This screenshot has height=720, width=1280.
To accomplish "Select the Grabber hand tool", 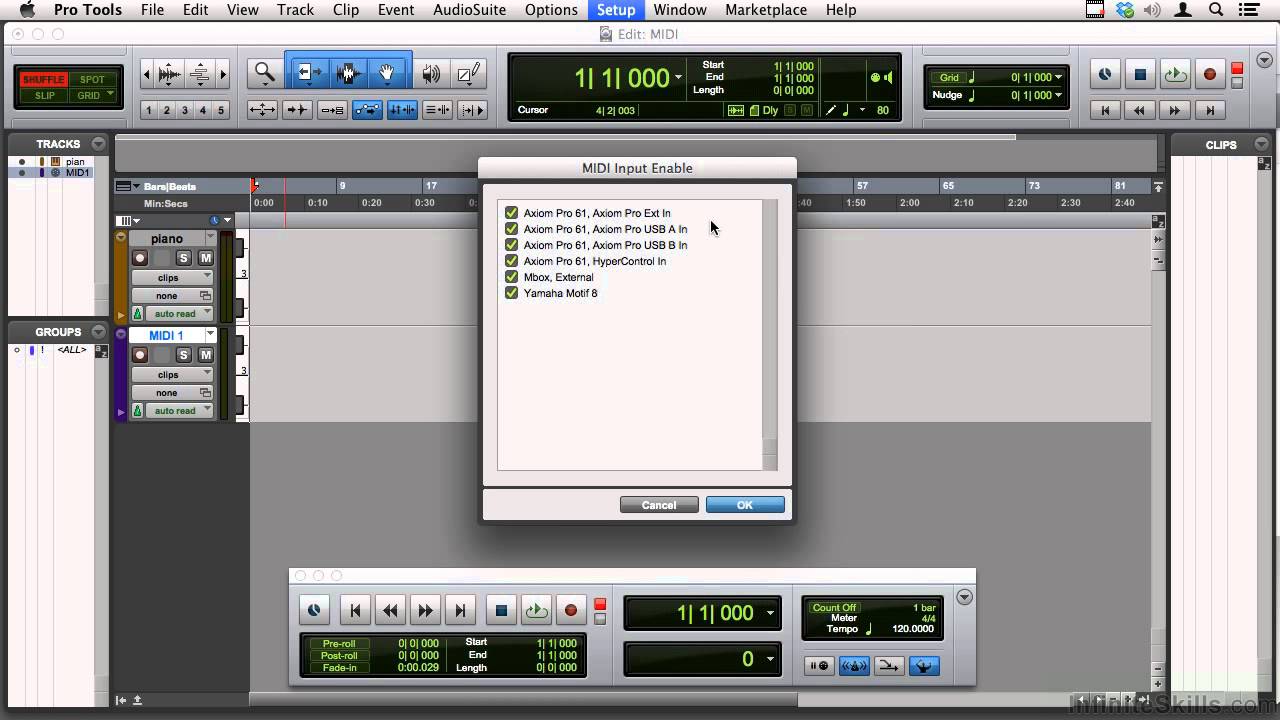I will click(x=386, y=73).
